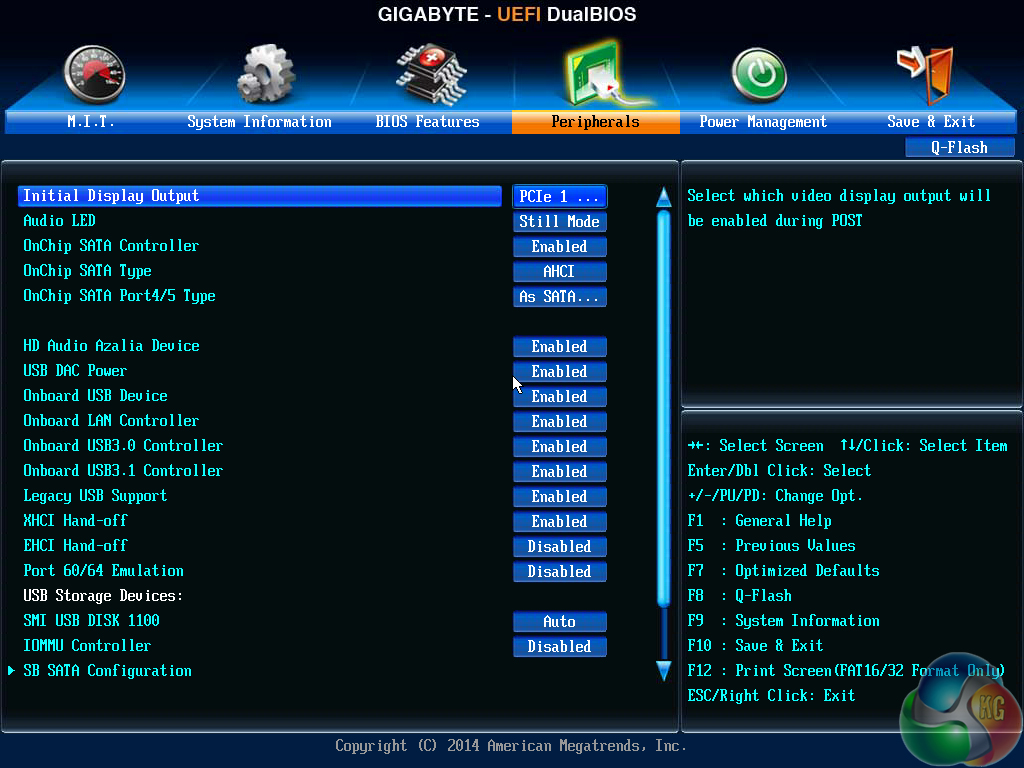
Task: Select the OnChip SATA Port4/5 Type label
Action: tap(120, 296)
